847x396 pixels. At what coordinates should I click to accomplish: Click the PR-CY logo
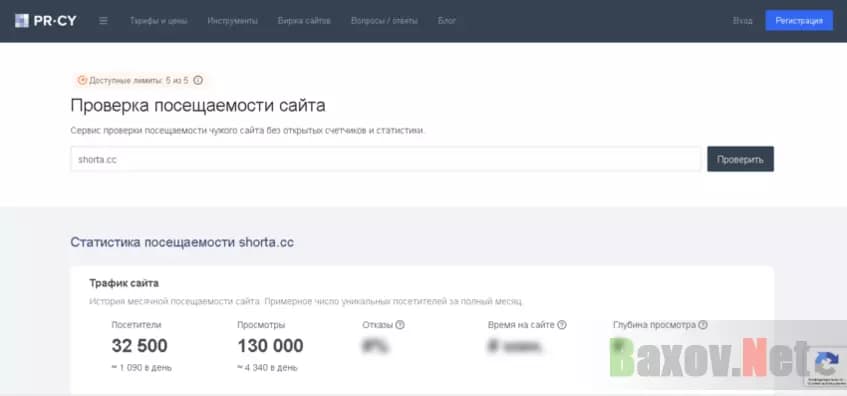45,21
